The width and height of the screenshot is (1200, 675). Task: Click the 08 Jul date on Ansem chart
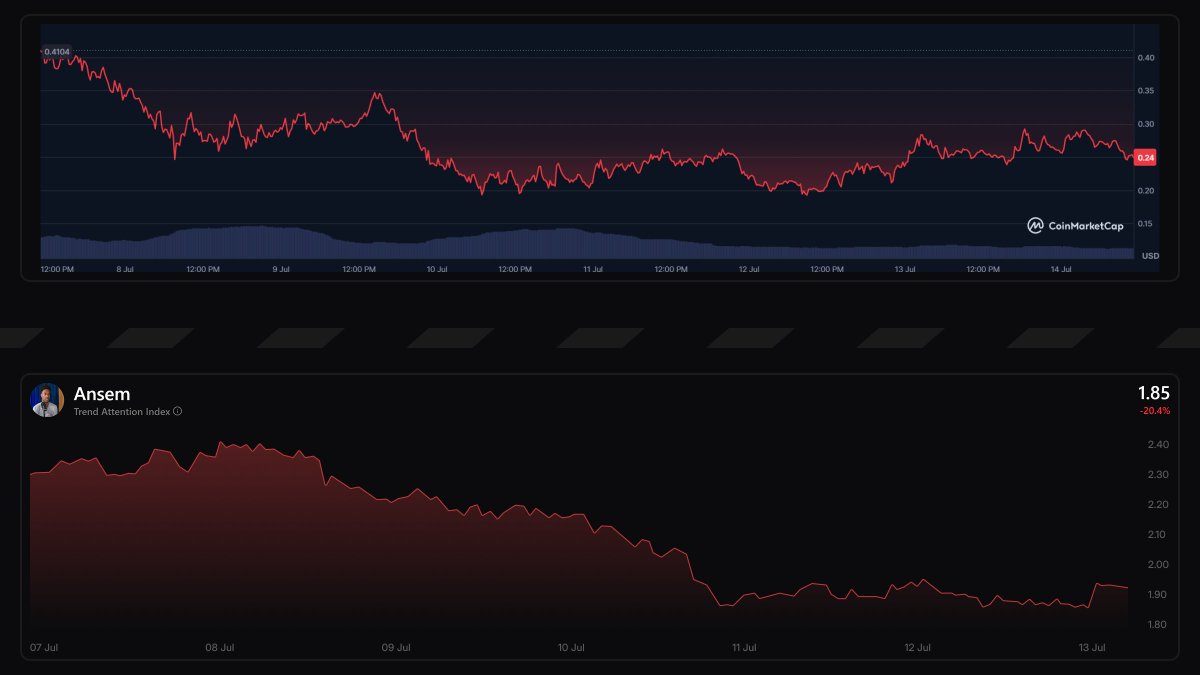pos(220,647)
